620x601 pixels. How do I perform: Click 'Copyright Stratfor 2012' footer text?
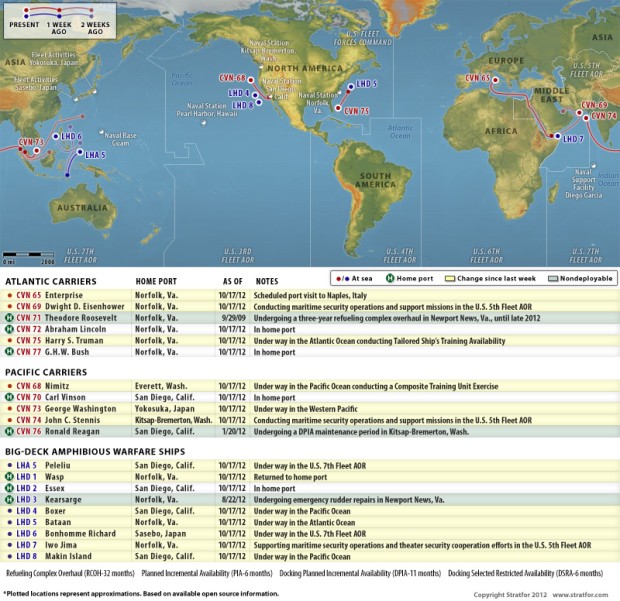pyautogui.click(x=510, y=594)
